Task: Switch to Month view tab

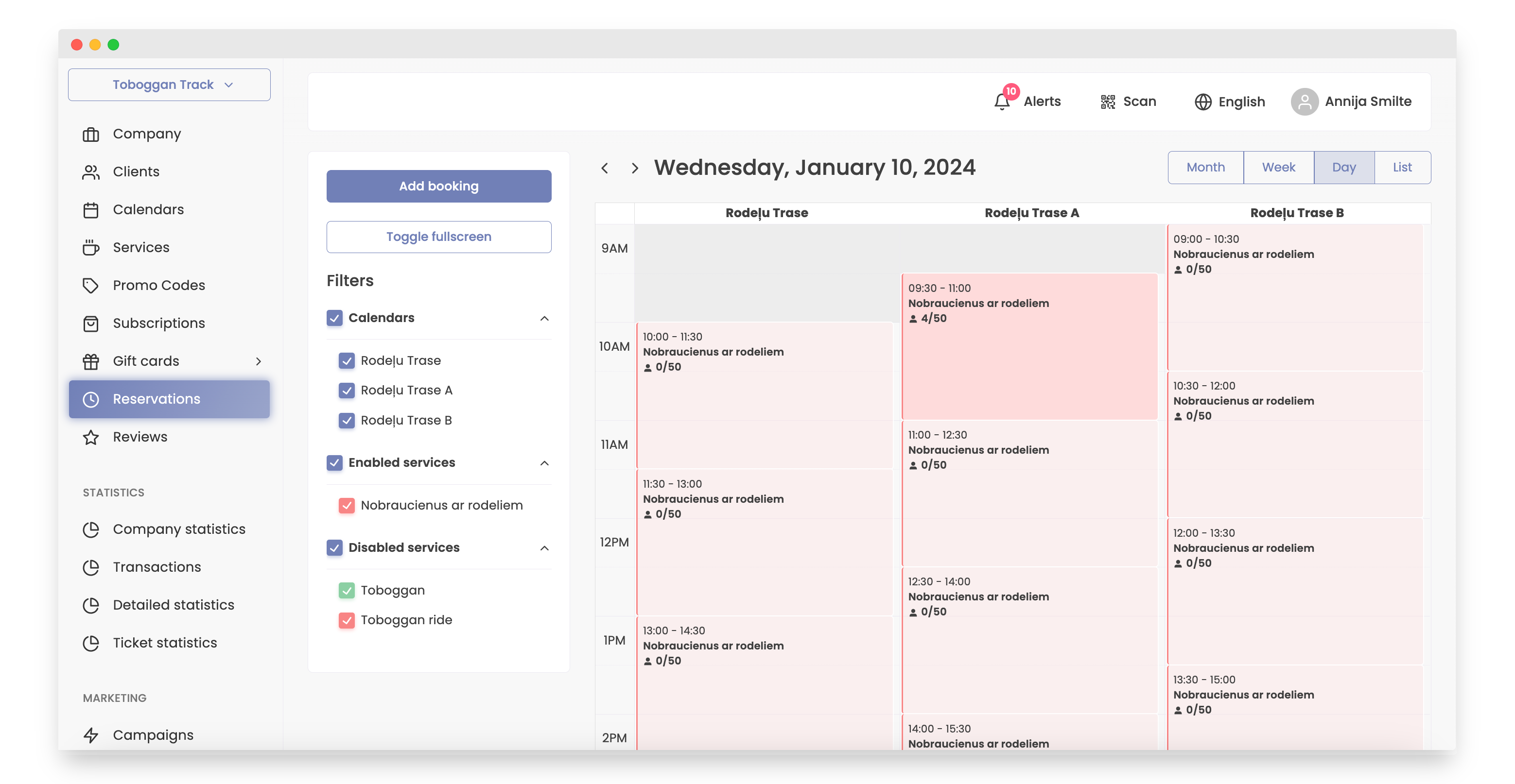Action: pos(1205,168)
